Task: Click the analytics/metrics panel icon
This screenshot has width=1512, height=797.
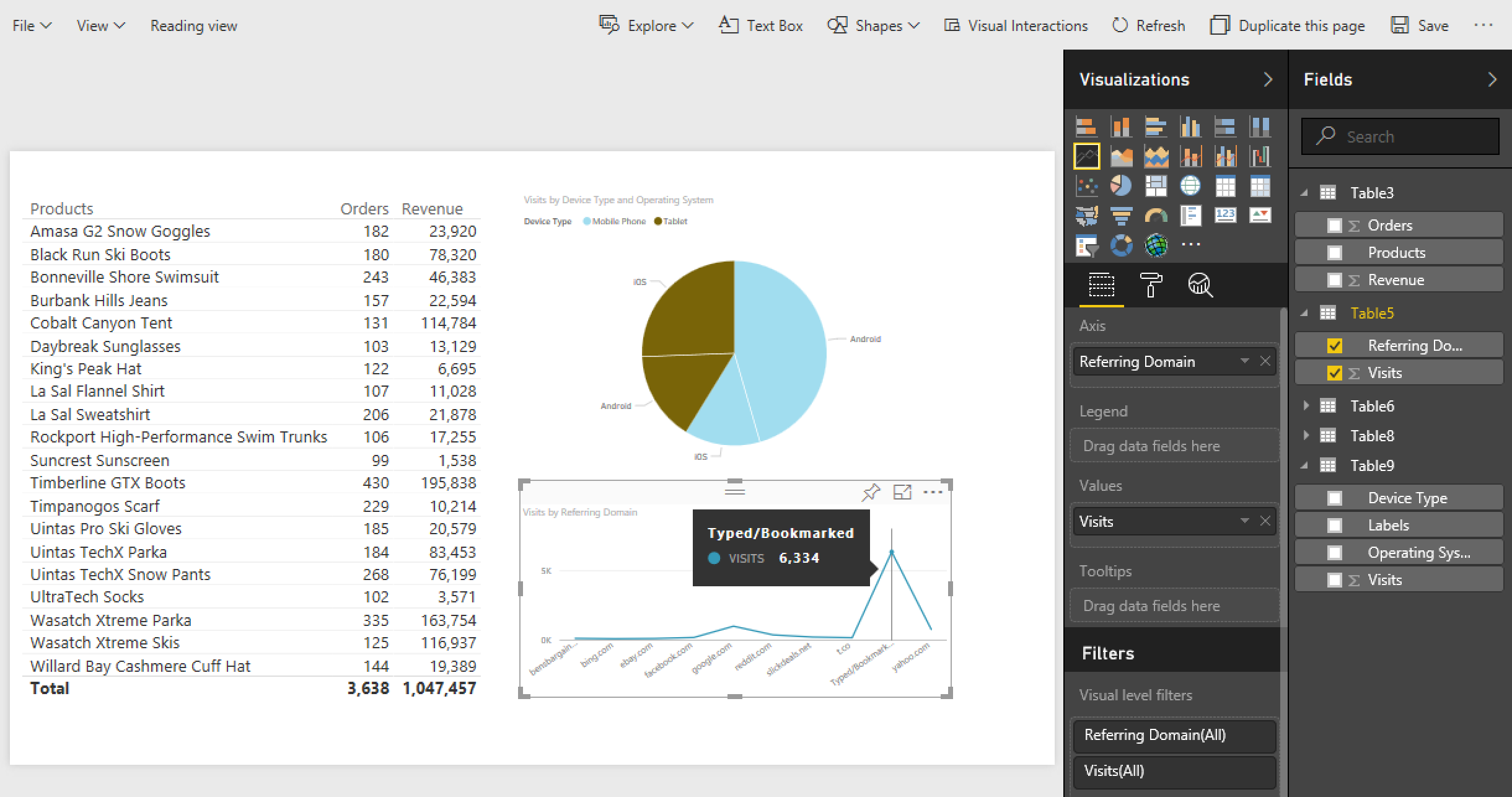Action: point(1200,287)
